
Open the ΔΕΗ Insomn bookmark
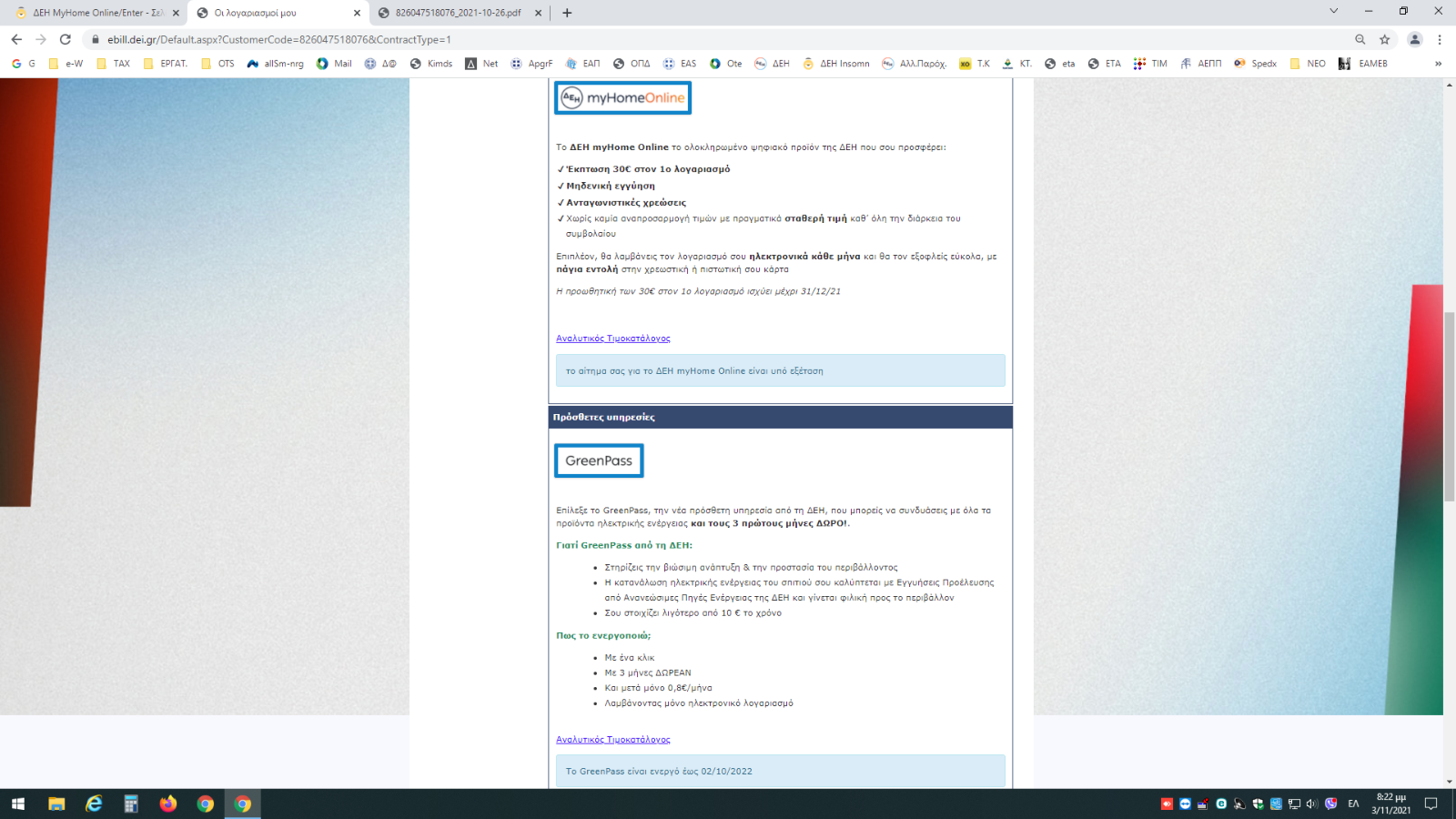[835, 64]
